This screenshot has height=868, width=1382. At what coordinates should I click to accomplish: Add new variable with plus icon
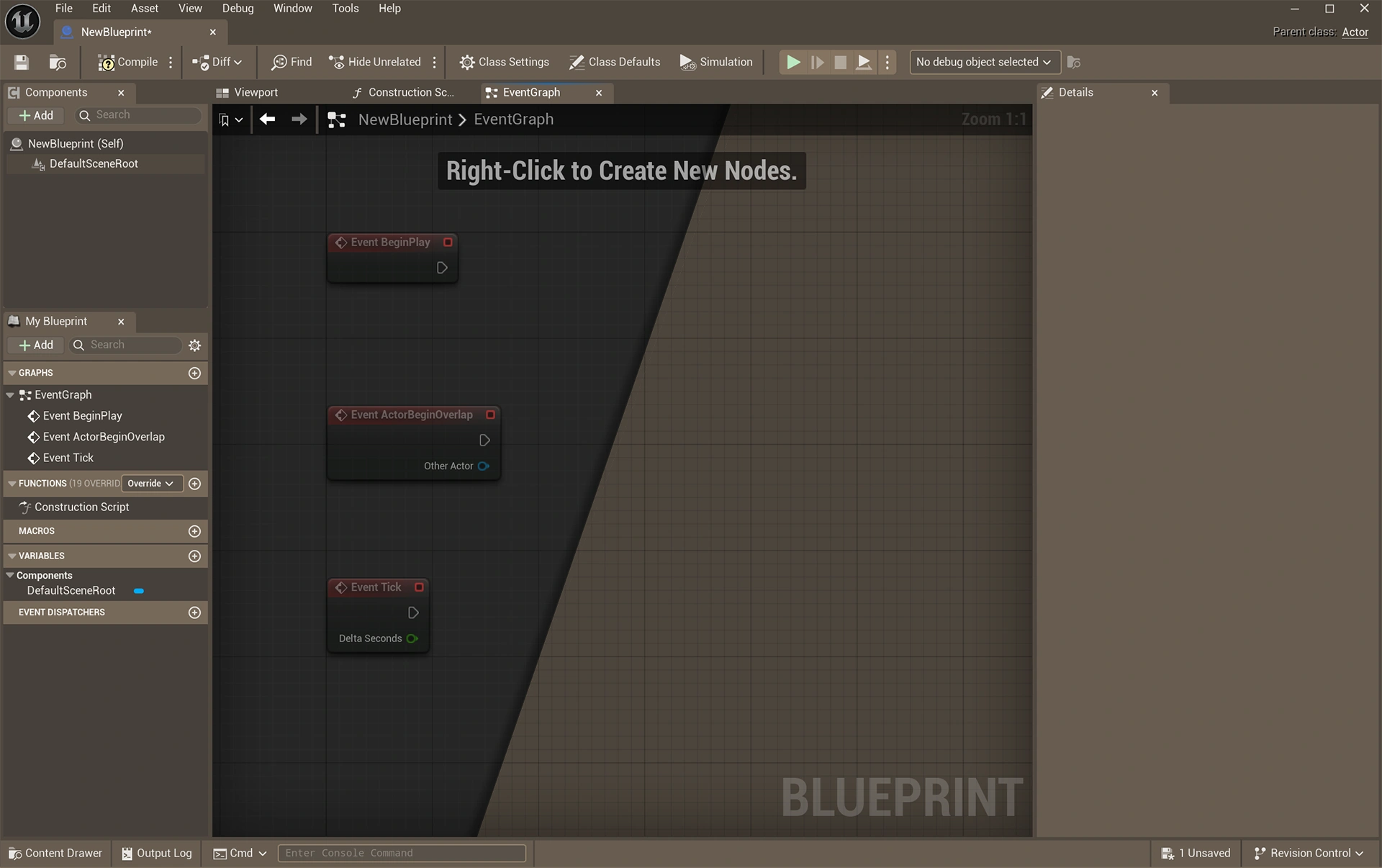(x=194, y=556)
